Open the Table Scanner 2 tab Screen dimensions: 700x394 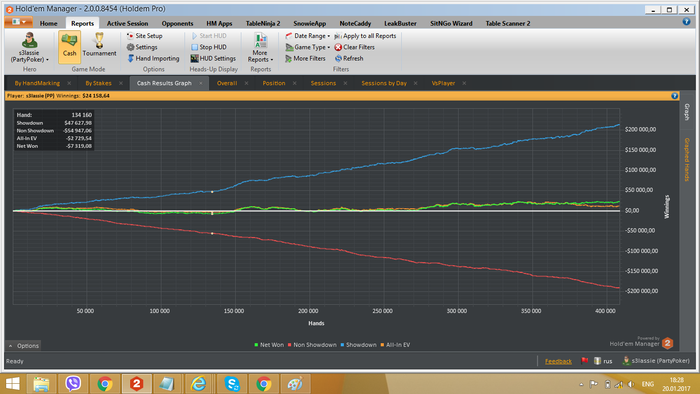(x=508, y=23)
